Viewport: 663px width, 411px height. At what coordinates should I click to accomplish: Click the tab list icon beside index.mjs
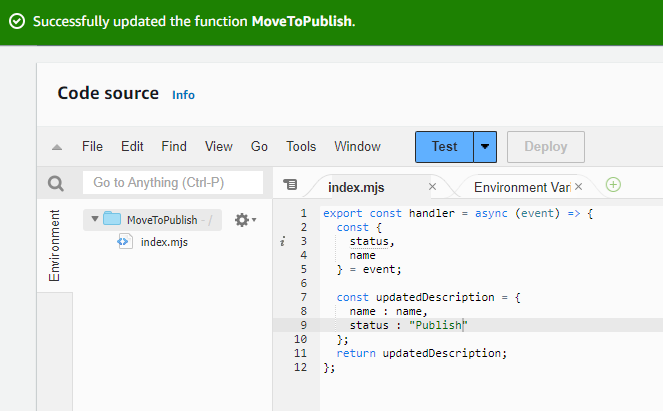tap(291, 185)
